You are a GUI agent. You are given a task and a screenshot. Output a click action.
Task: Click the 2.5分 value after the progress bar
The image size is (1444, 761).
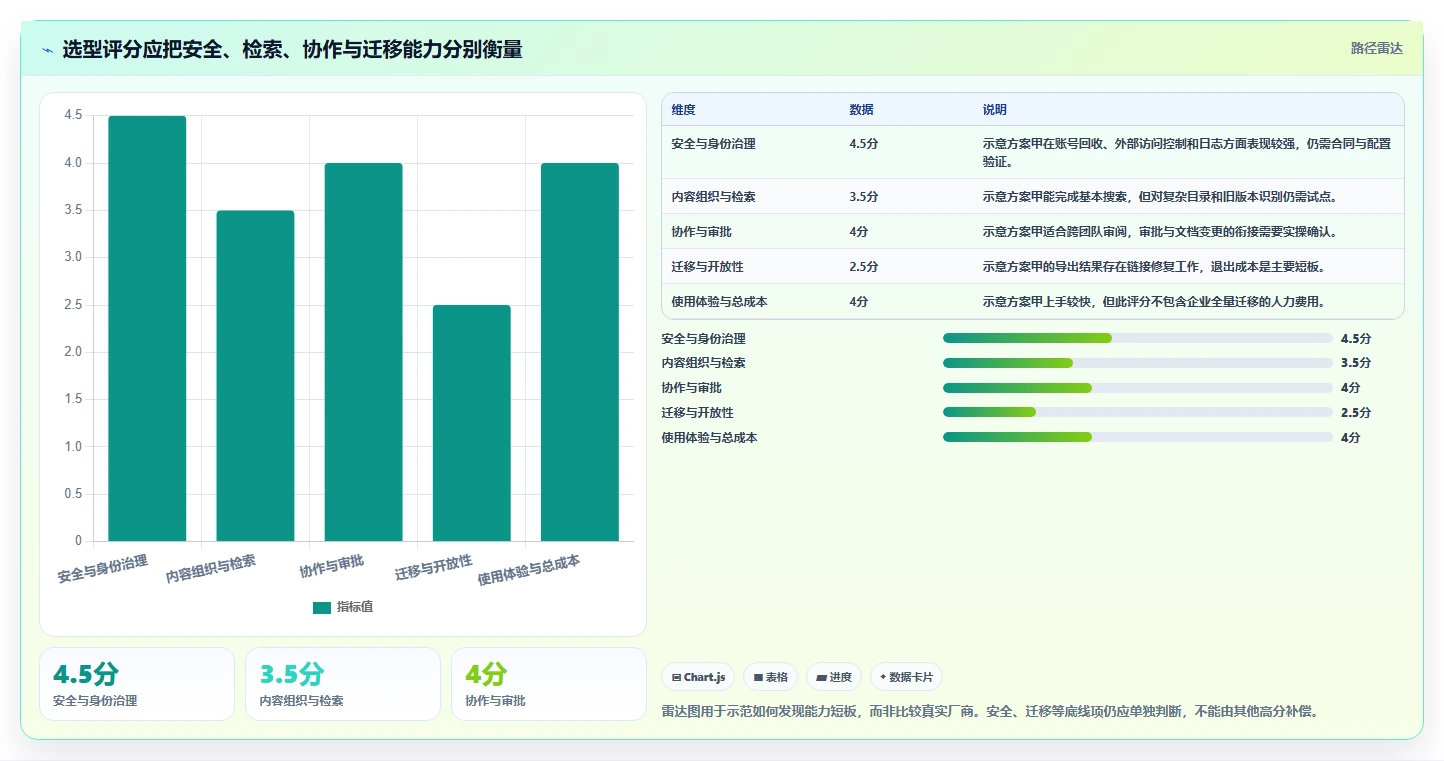tap(1356, 413)
